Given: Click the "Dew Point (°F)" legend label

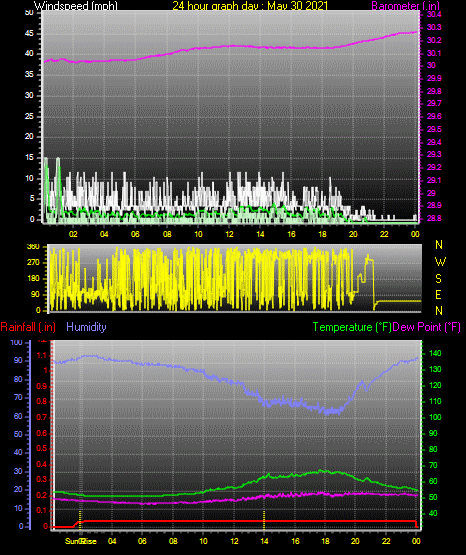Looking at the screenshot, I should pyautogui.click(x=426, y=327).
